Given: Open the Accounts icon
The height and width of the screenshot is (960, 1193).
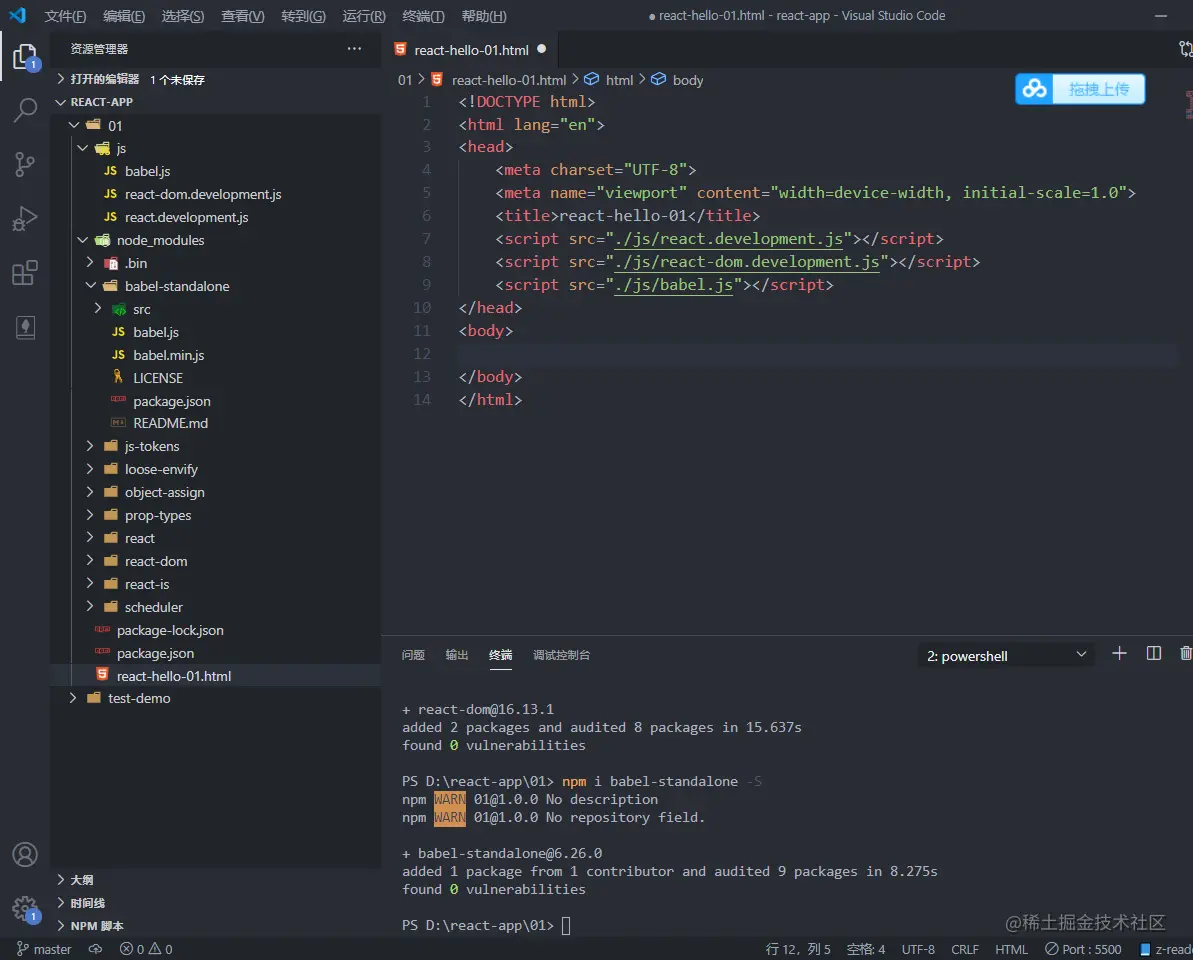Looking at the screenshot, I should pos(25,854).
